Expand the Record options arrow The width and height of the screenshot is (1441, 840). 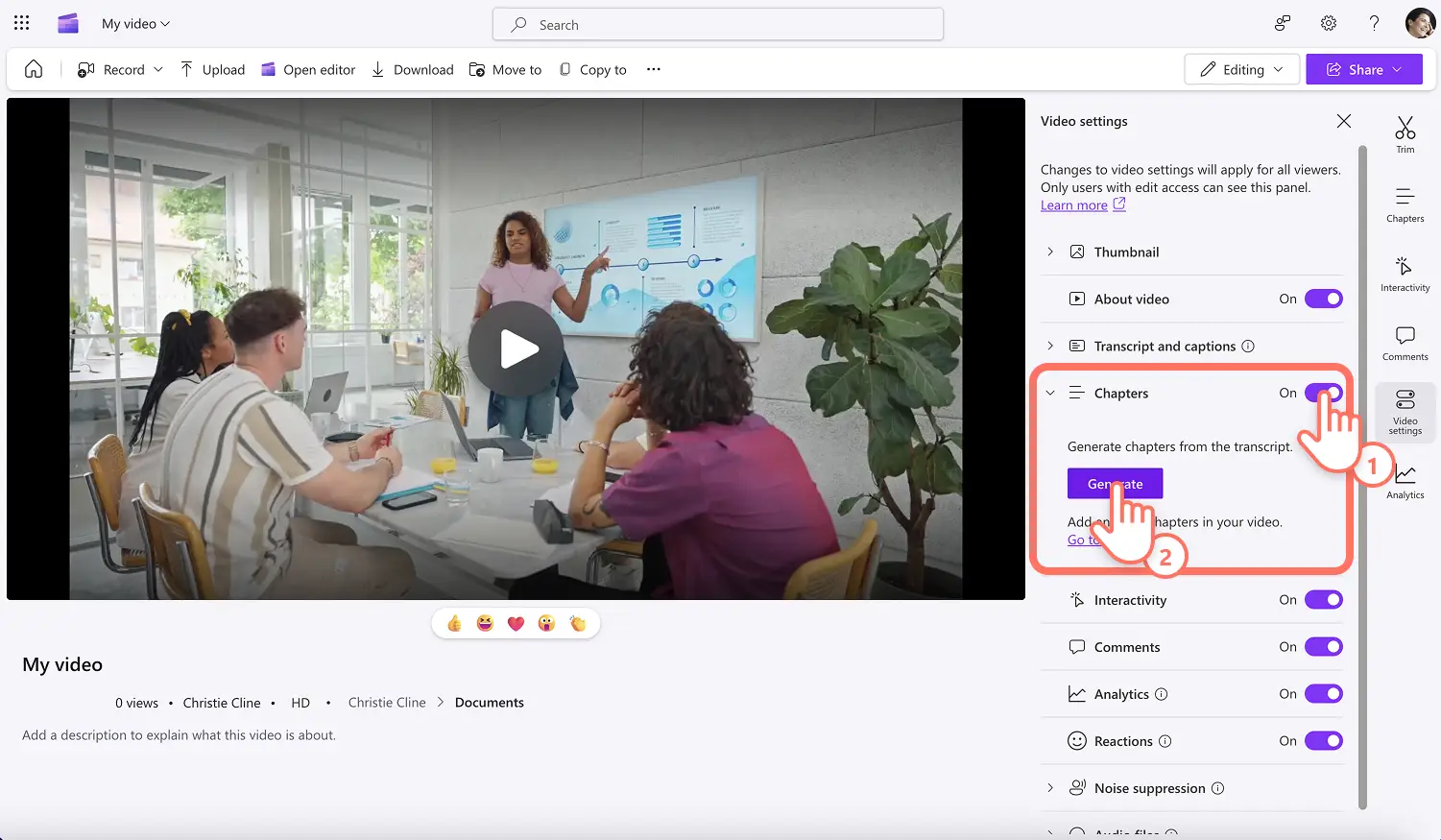(x=158, y=69)
